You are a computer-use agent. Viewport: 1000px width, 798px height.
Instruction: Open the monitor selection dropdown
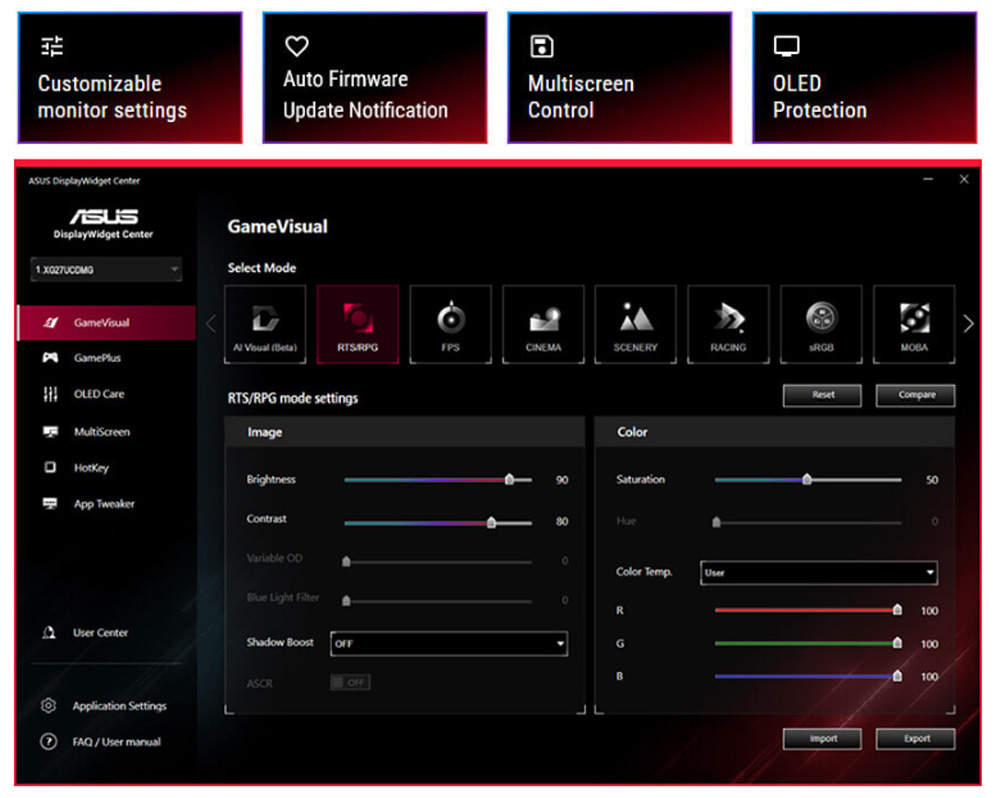[106, 270]
